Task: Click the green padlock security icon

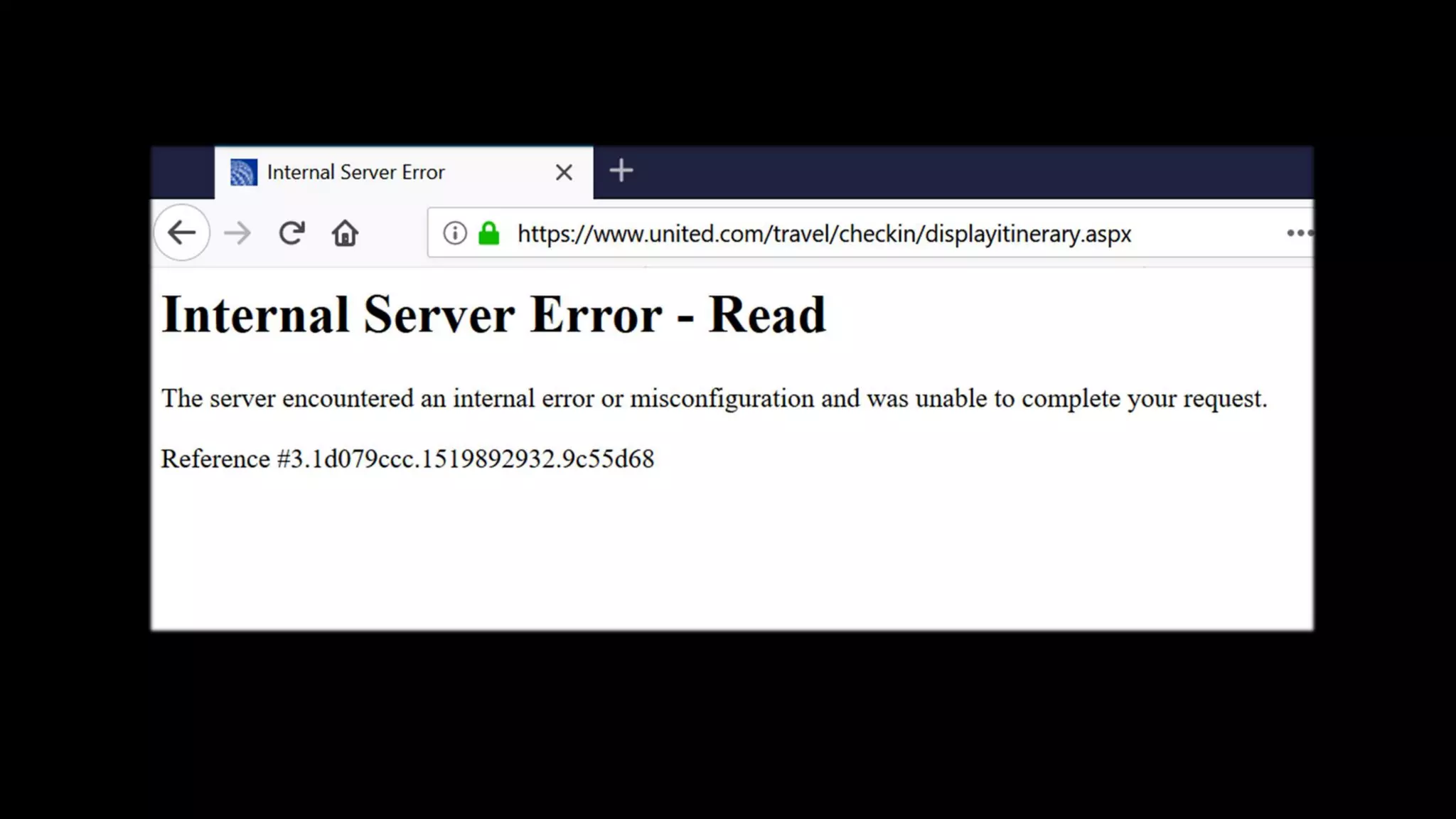Action: (488, 233)
